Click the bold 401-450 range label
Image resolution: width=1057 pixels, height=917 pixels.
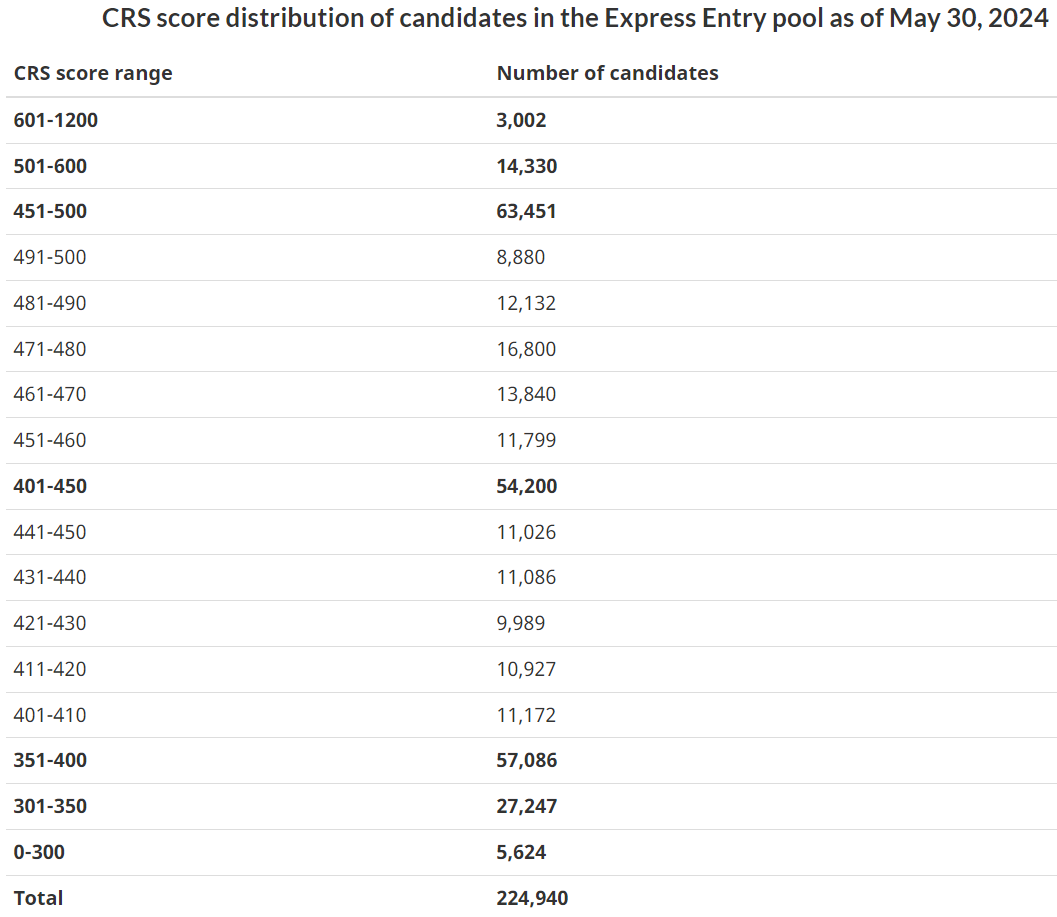pos(50,487)
